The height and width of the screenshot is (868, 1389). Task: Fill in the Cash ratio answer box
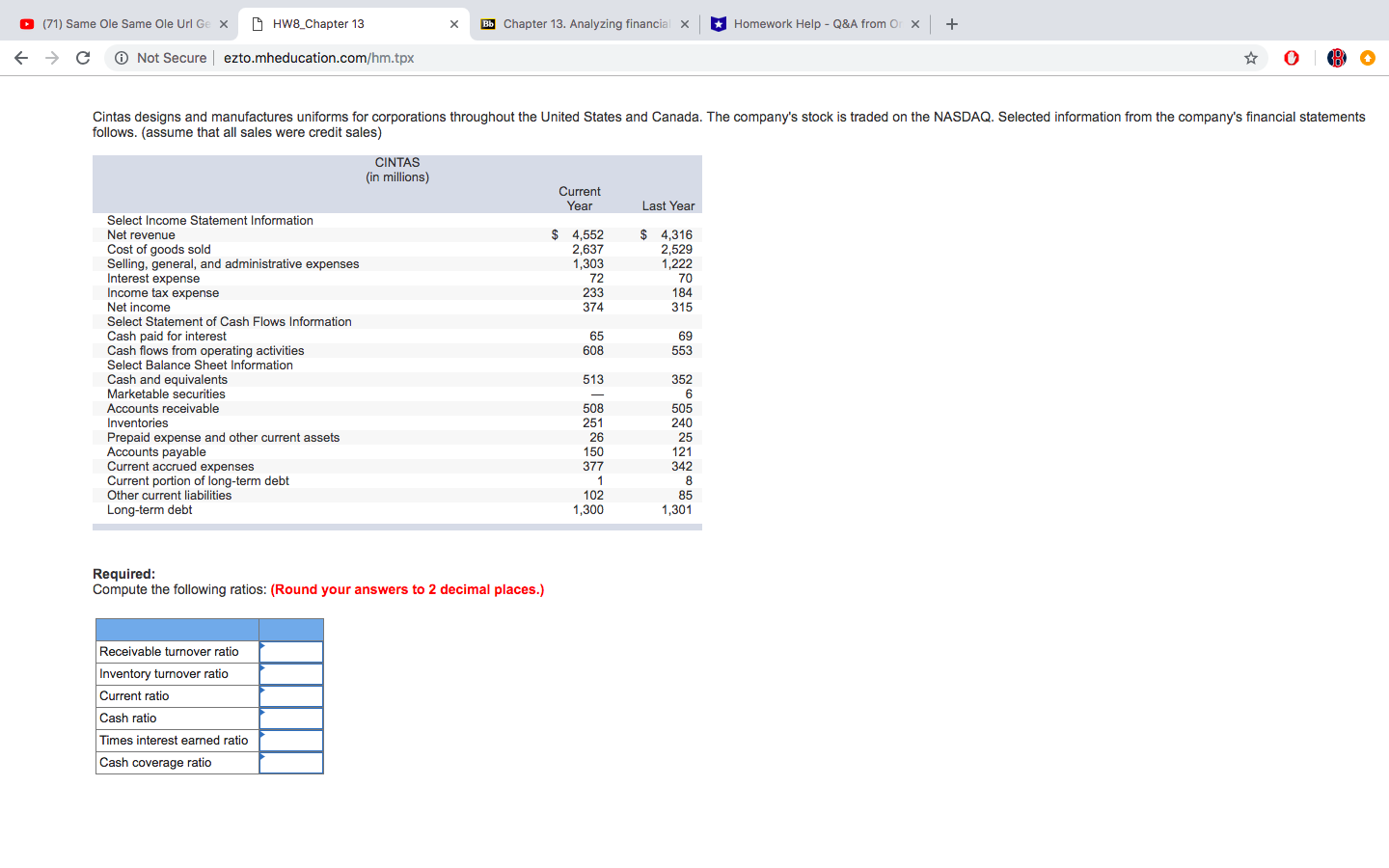(x=291, y=719)
